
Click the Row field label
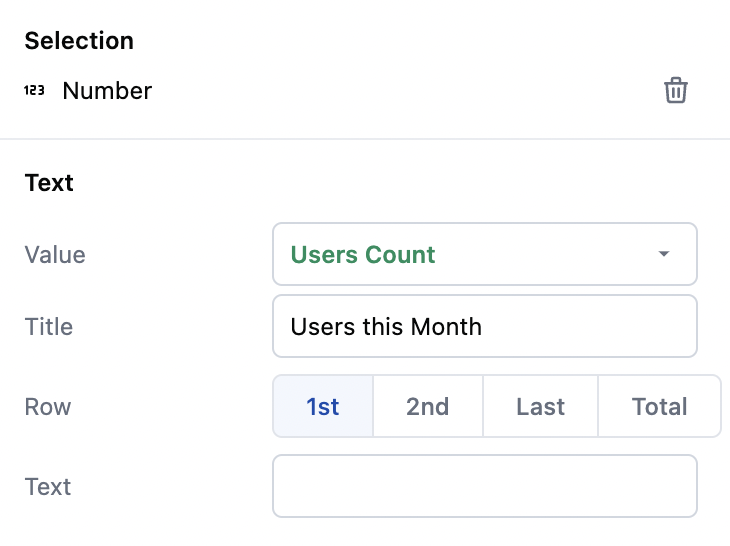pyautogui.click(x=48, y=407)
